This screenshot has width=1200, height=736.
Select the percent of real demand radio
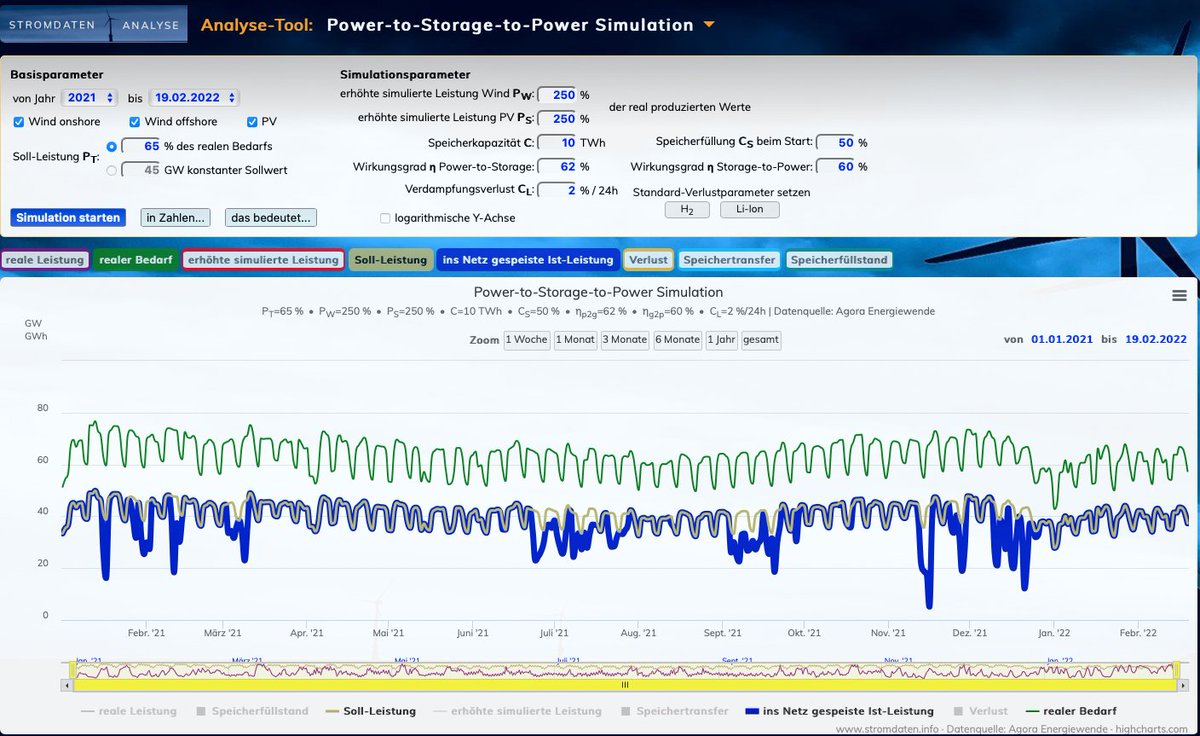pyautogui.click(x=112, y=146)
